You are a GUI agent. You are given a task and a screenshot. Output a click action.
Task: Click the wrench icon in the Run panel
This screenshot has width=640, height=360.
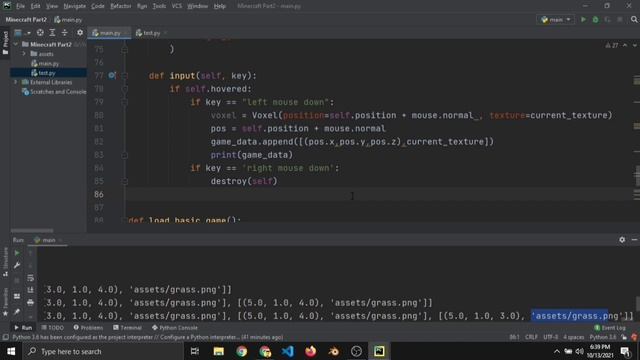[17, 266]
